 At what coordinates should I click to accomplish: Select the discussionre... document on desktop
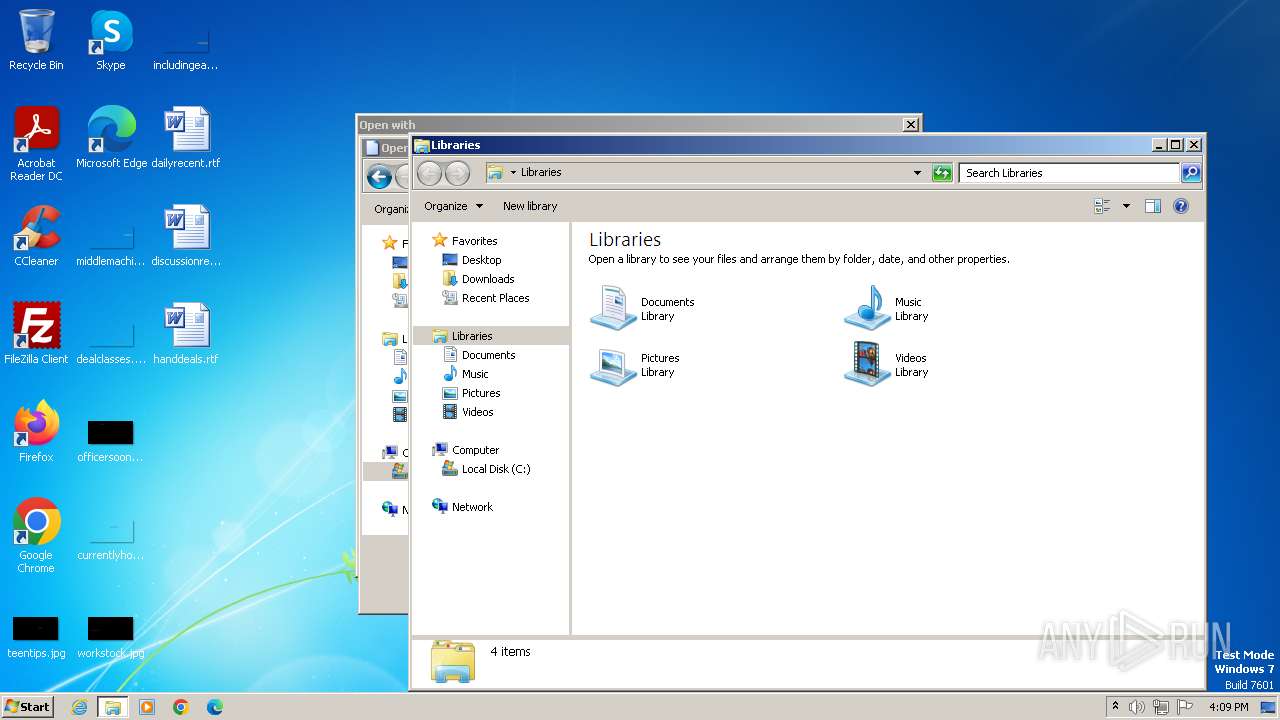(x=186, y=235)
